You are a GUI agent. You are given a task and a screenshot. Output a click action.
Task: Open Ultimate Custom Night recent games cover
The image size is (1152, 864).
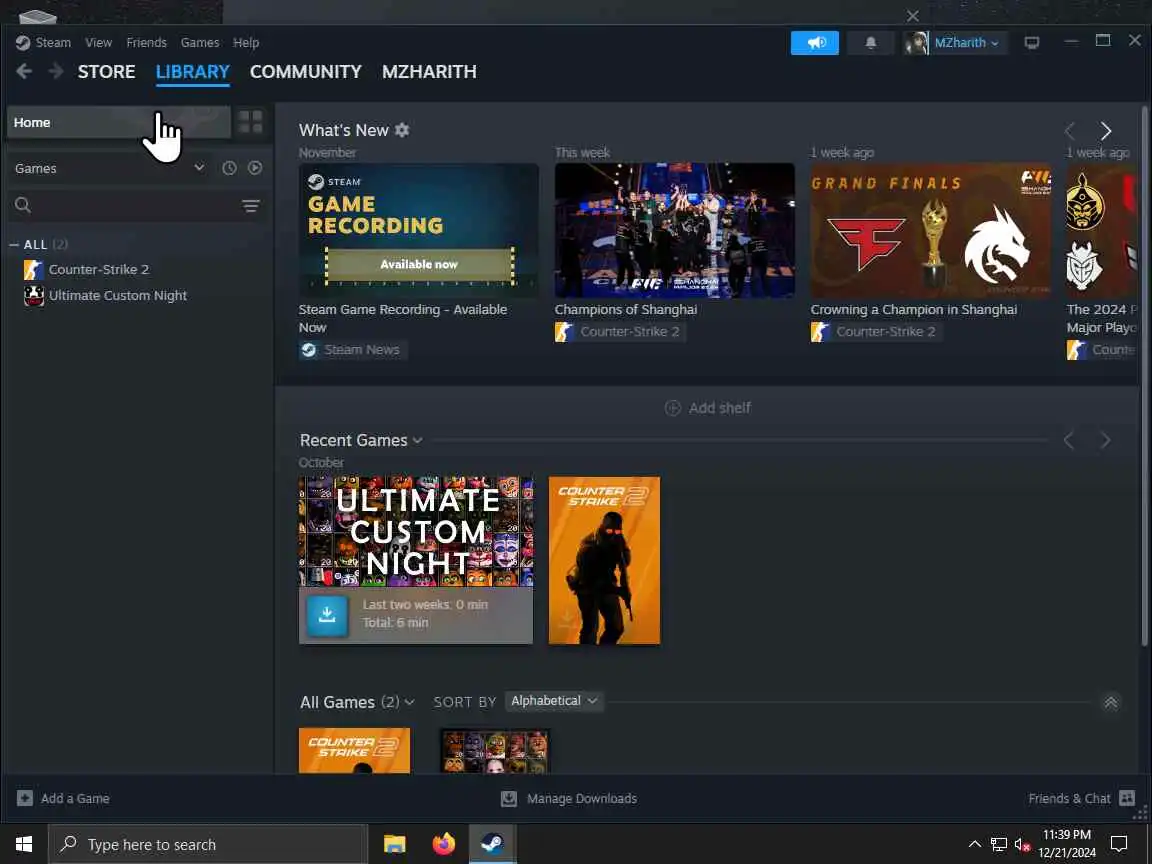416,531
